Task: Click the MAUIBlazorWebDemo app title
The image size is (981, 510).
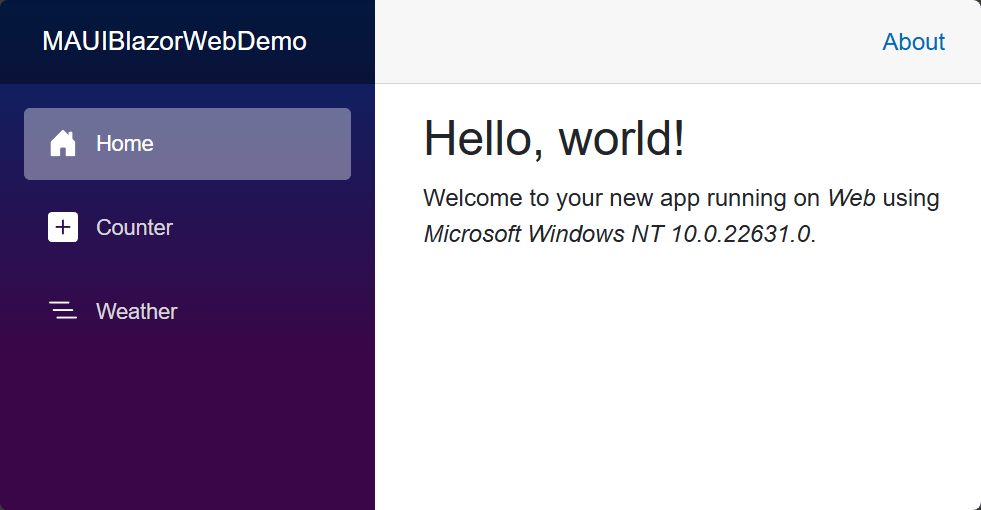Action: pyautogui.click(x=175, y=41)
